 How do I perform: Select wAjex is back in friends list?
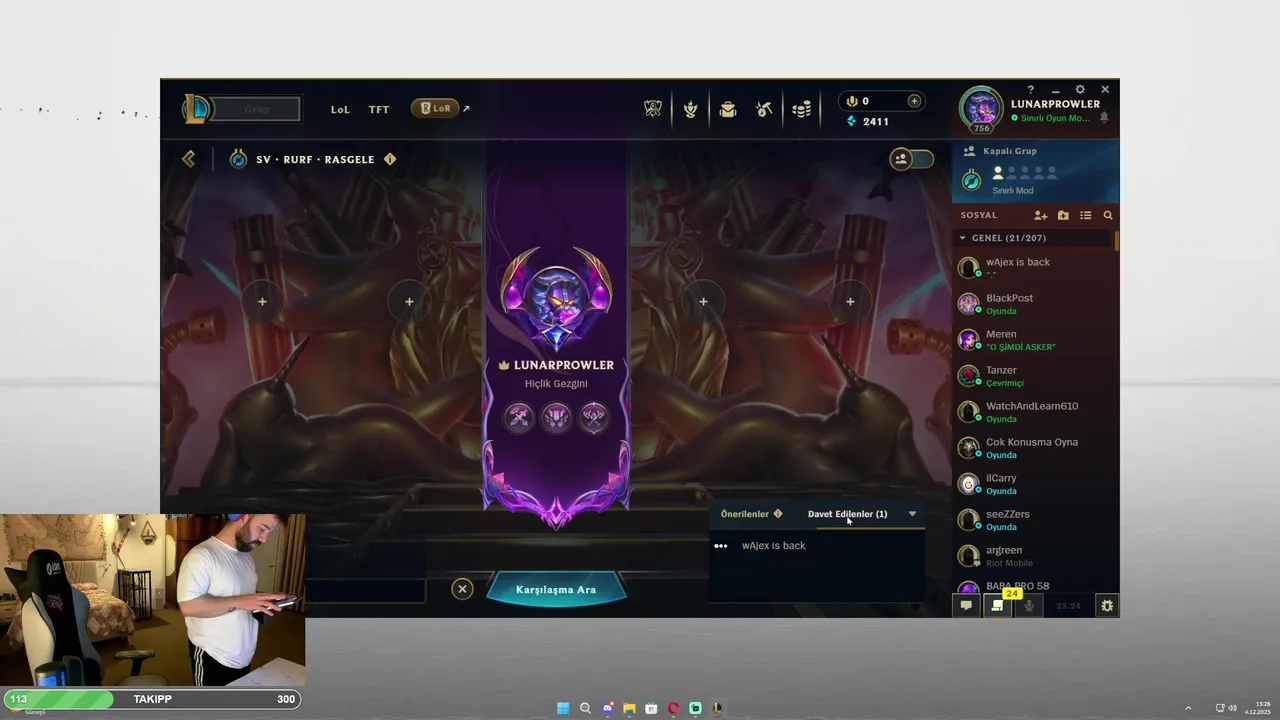[1035, 268]
